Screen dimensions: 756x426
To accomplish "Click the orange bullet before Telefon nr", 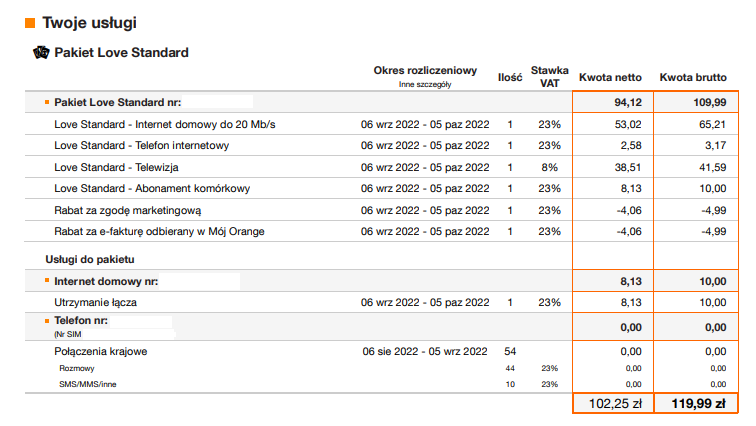I will (46, 321).
